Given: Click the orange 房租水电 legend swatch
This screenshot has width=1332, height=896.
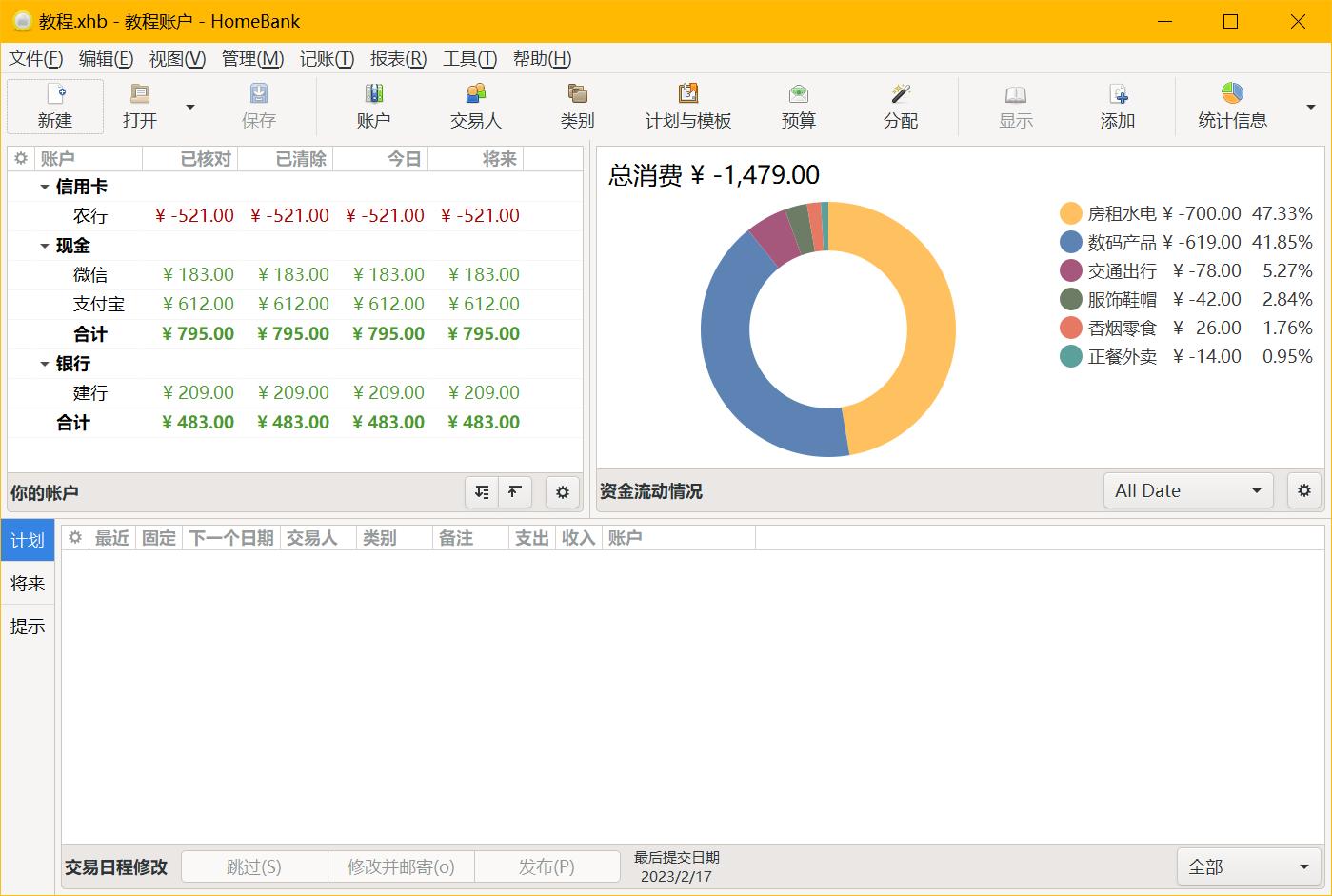Looking at the screenshot, I should 1071,213.
